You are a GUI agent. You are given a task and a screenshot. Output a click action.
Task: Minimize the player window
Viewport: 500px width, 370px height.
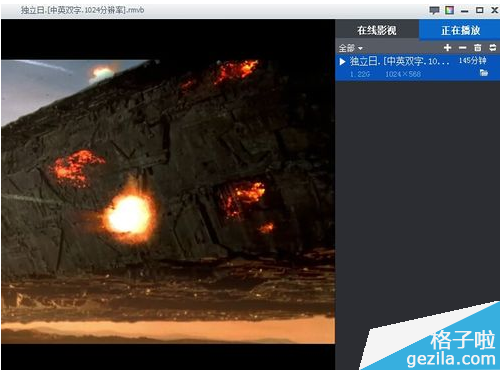[x=464, y=11]
